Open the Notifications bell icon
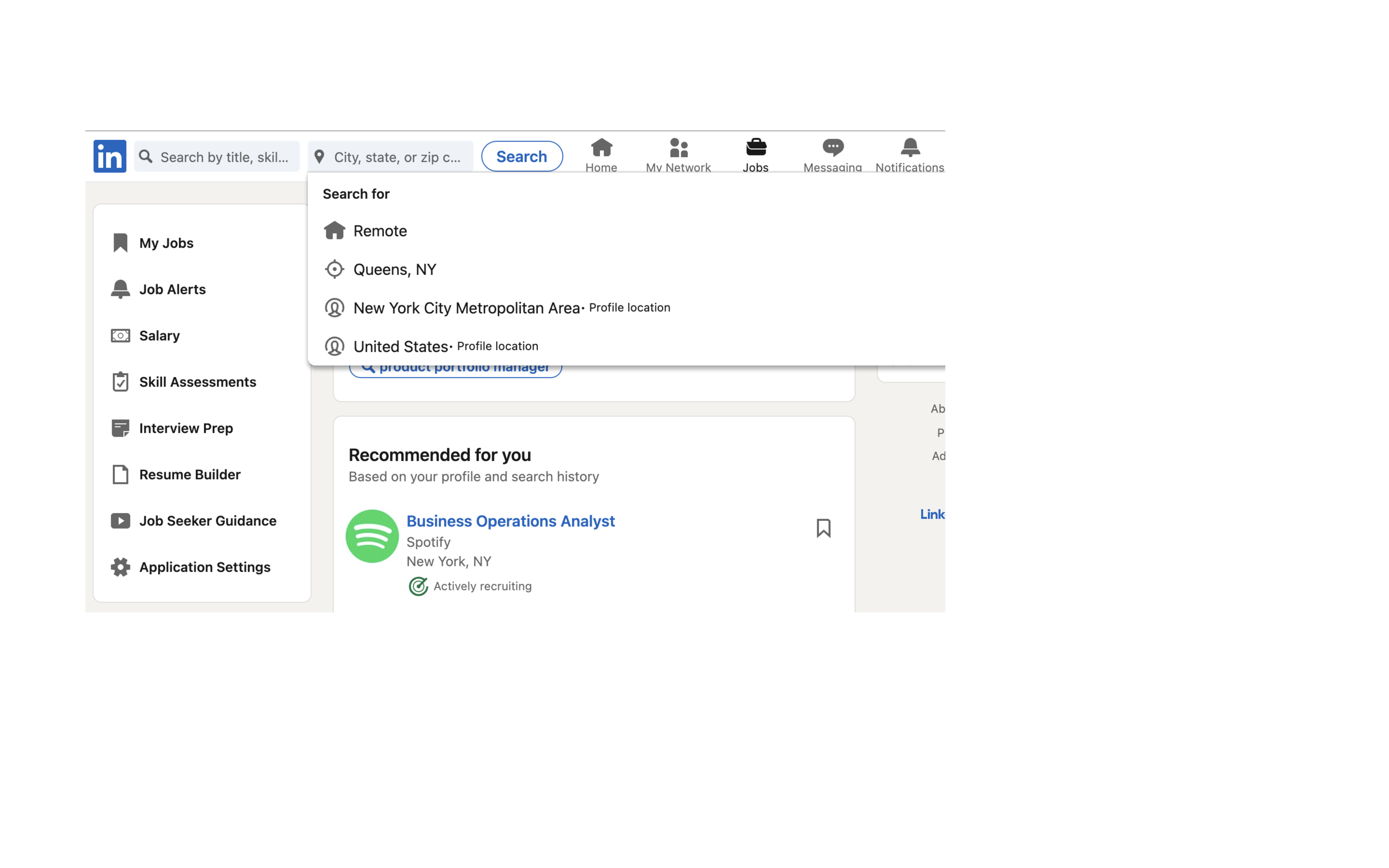 pos(910,148)
